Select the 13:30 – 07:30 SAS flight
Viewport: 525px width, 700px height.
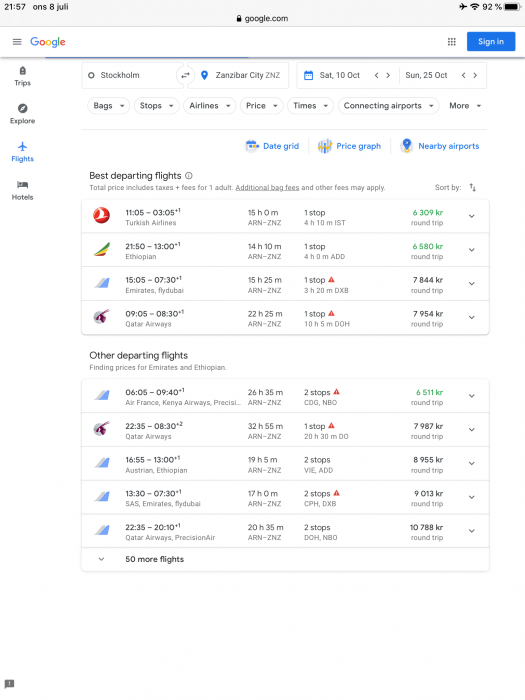285,497
